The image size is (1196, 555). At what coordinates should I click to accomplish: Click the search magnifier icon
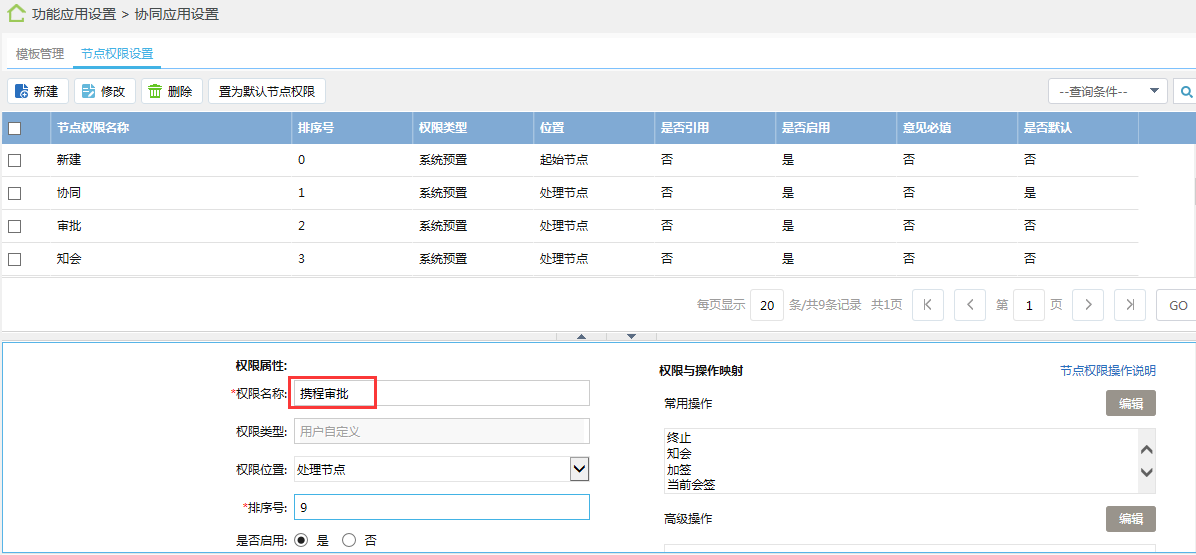(x=1186, y=92)
